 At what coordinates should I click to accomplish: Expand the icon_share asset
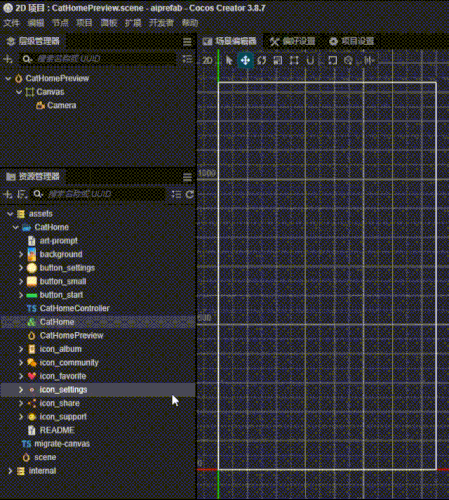21,403
